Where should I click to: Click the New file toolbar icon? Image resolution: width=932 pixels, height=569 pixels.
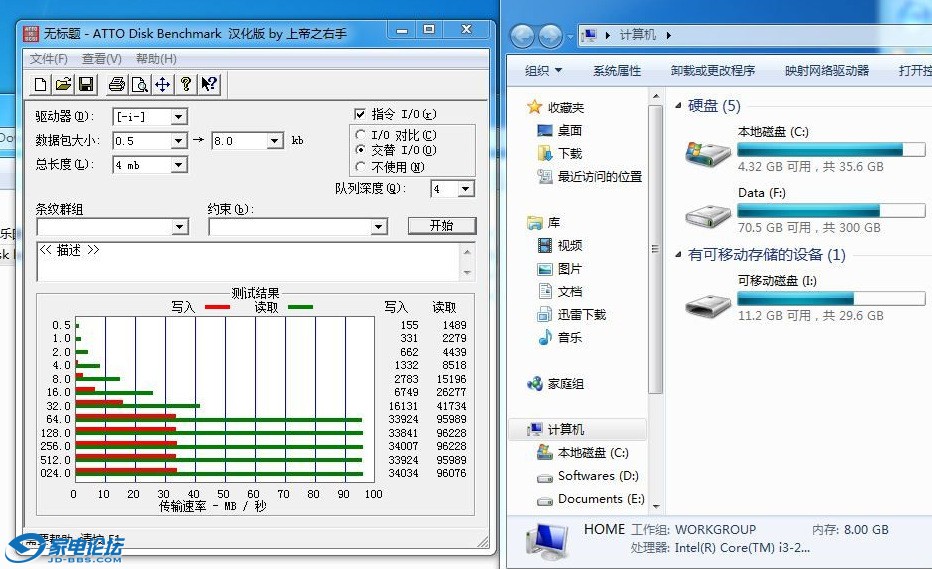[x=41, y=84]
